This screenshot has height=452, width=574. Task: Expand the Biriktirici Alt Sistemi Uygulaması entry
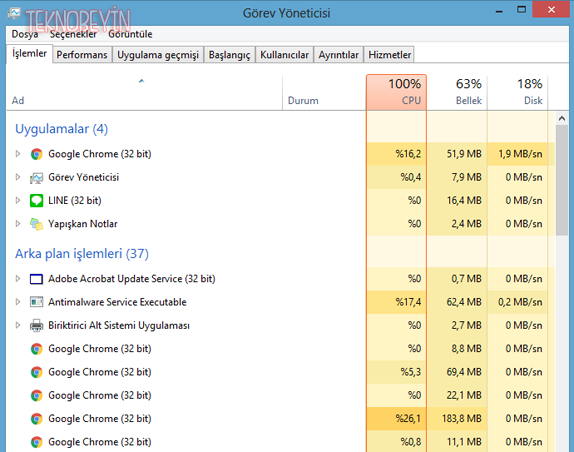tap(18, 325)
